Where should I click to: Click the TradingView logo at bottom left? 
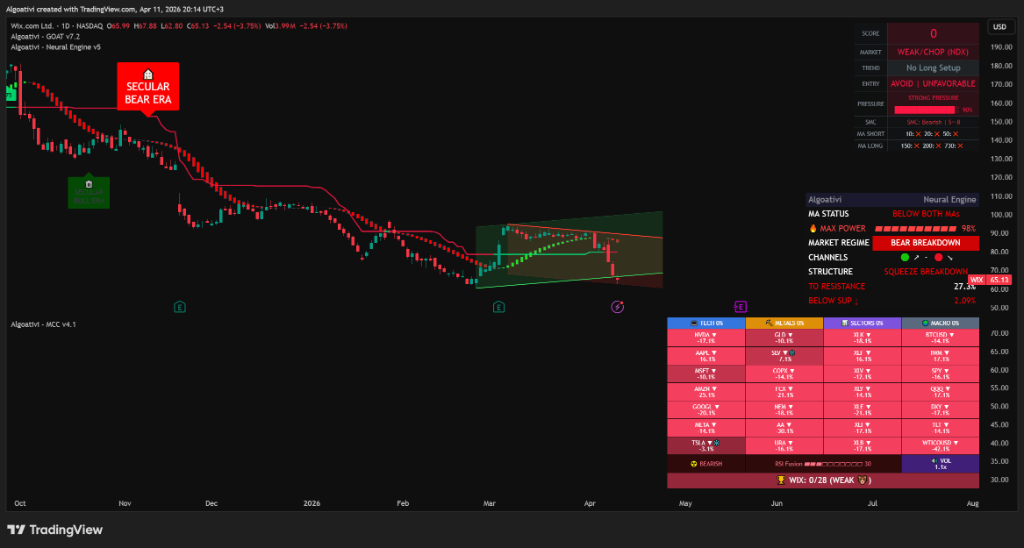coord(55,530)
